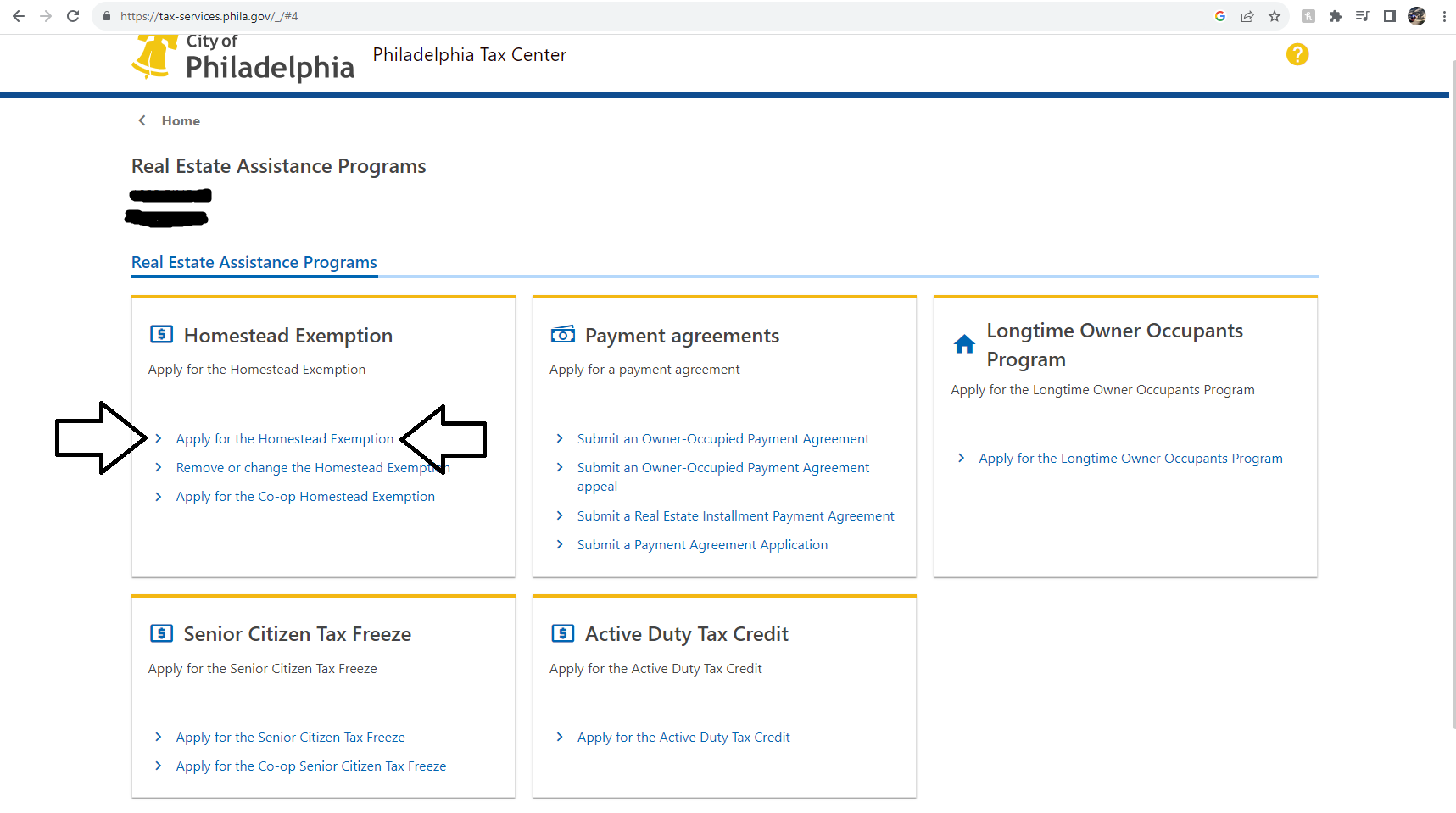This screenshot has height=813, width=1456.
Task: Click the Homestead Exemption dollar icon
Action: click(162, 334)
